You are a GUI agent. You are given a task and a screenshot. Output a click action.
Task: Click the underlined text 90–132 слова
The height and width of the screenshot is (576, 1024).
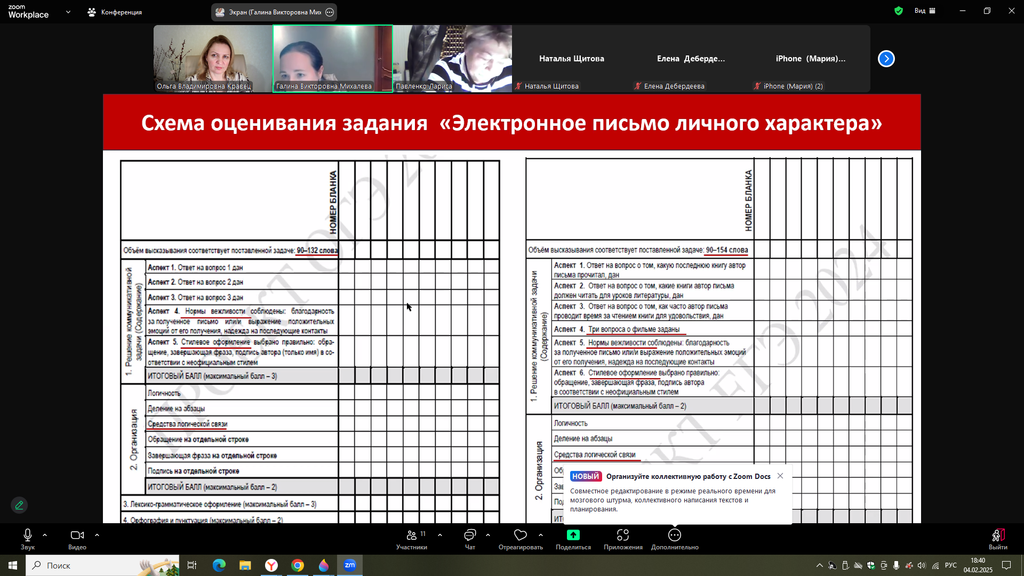point(317,250)
